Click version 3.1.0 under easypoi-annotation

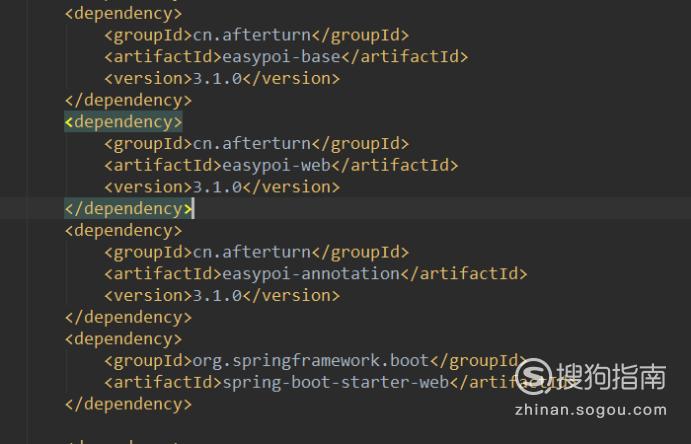click(x=222, y=296)
